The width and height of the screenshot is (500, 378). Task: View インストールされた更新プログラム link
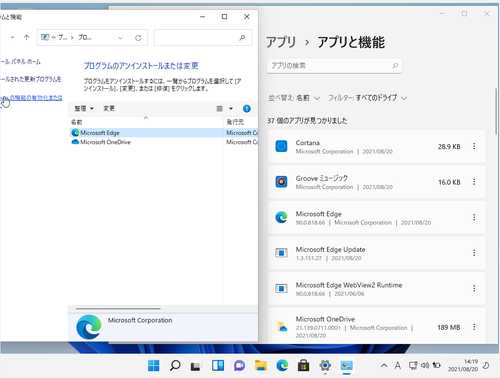[x=31, y=79]
